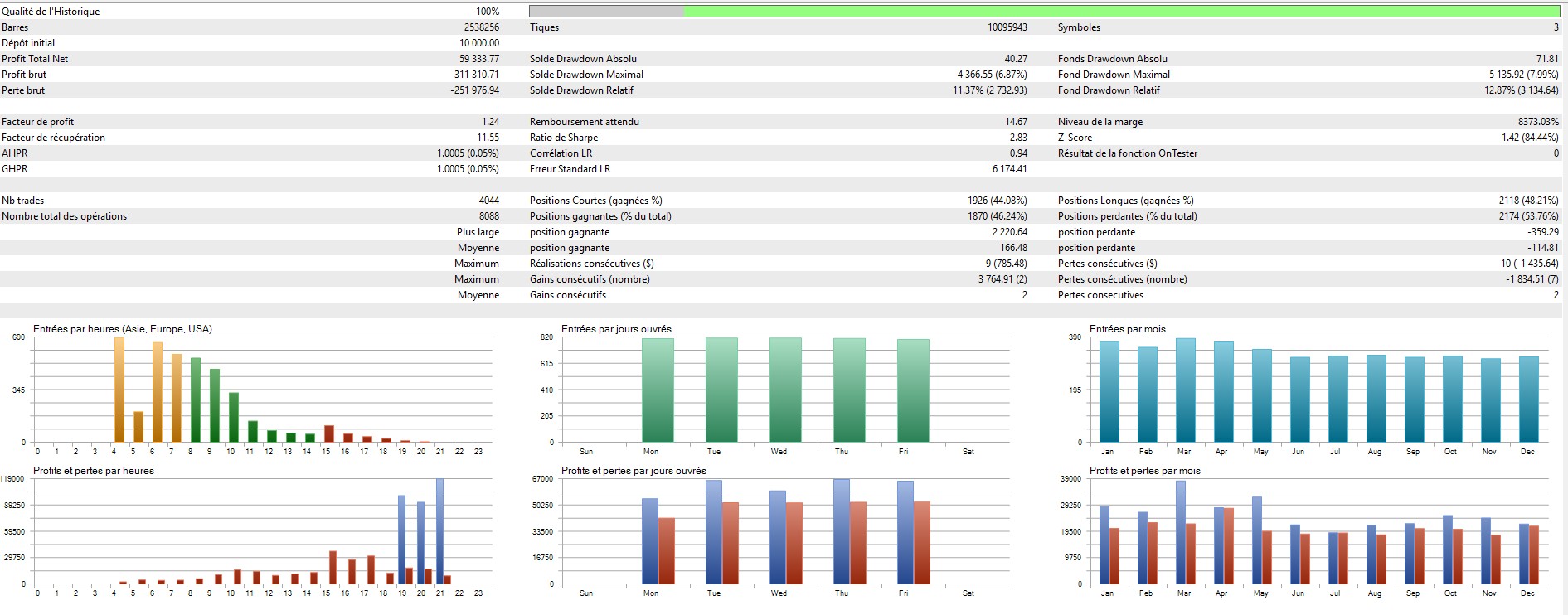Viewport: 1568px width, 615px height.
Task: Select largest losing position value -359.29
Action: point(1543,232)
